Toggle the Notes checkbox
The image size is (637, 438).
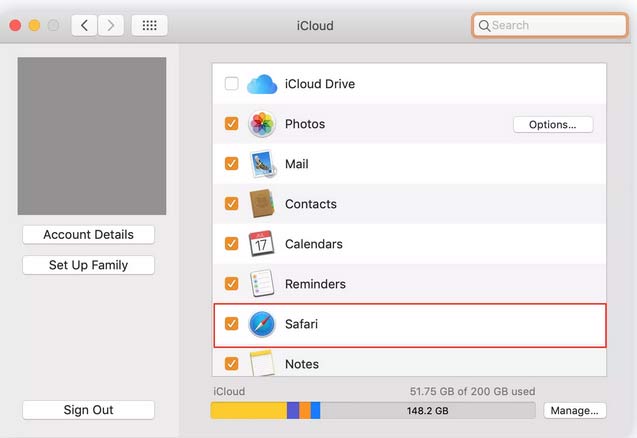(232, 364)
